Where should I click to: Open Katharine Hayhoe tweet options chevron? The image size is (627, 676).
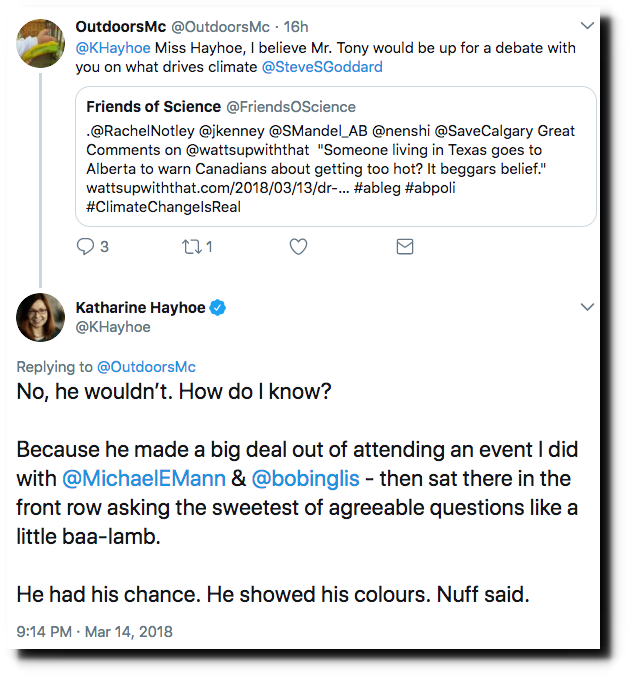coord(587,307)
